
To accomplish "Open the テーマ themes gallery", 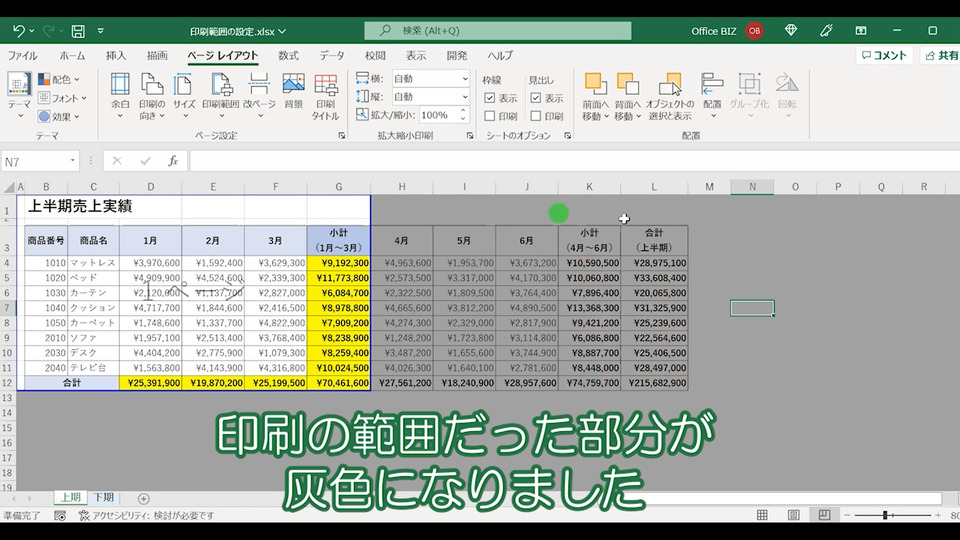I will click(19, 95).
